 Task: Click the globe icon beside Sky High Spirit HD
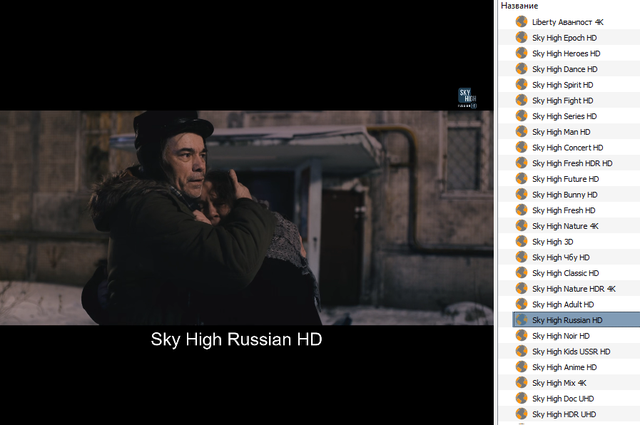(521, 85)
